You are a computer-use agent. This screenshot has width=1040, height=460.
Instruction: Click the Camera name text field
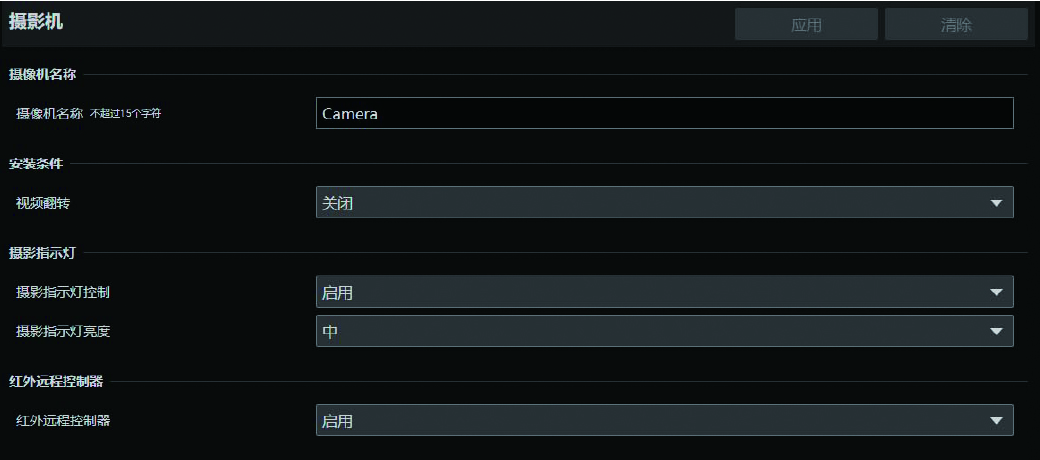pyautogui.click(x=664, y=113)
